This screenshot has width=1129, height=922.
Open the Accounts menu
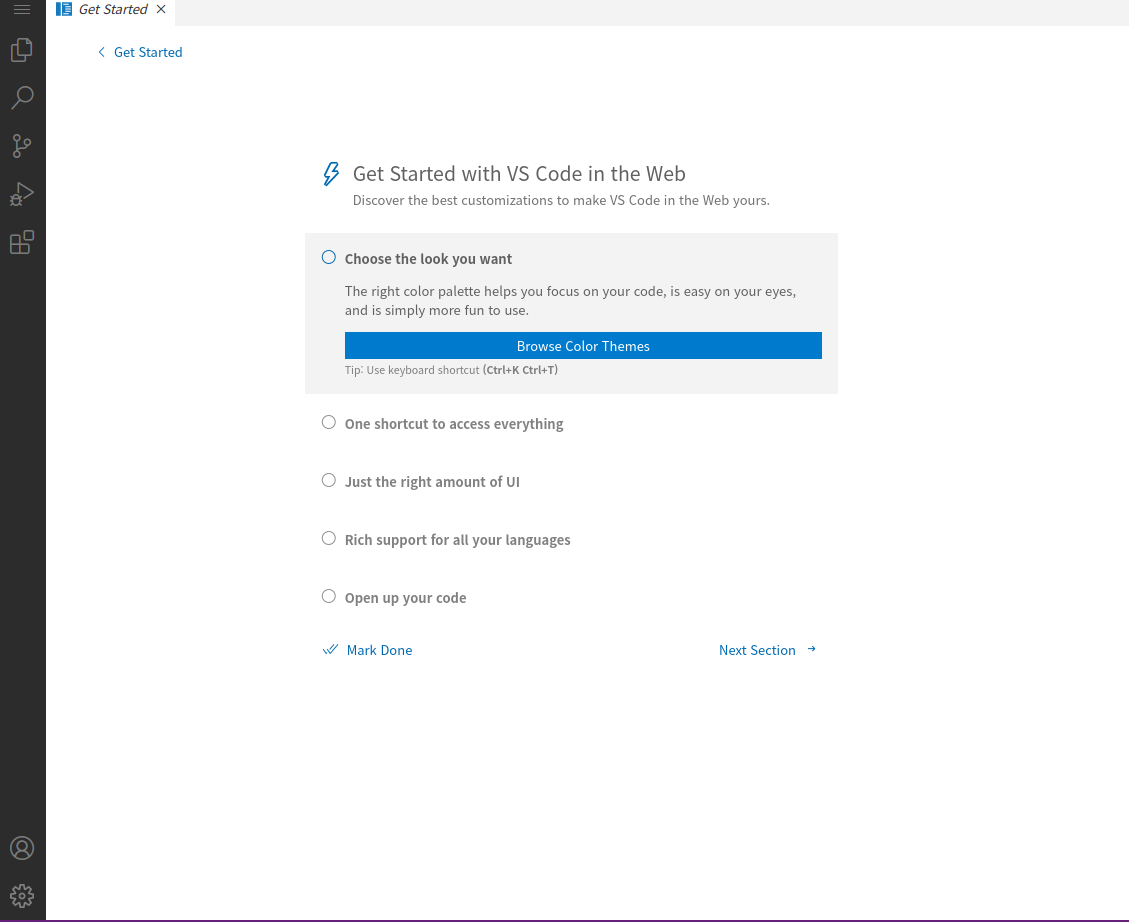pos(22,848)
